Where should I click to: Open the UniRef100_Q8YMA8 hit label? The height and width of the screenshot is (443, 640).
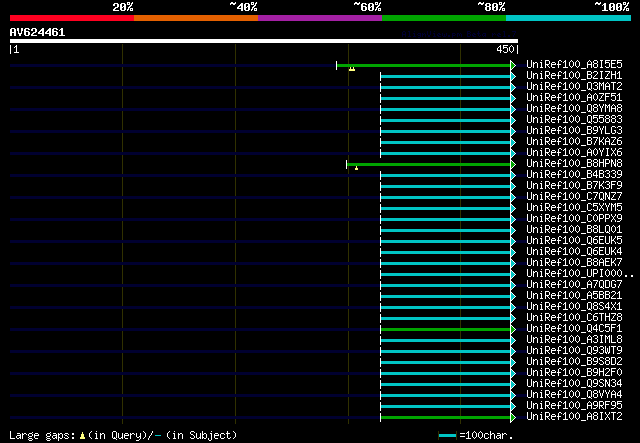click(x=574, y=109)
